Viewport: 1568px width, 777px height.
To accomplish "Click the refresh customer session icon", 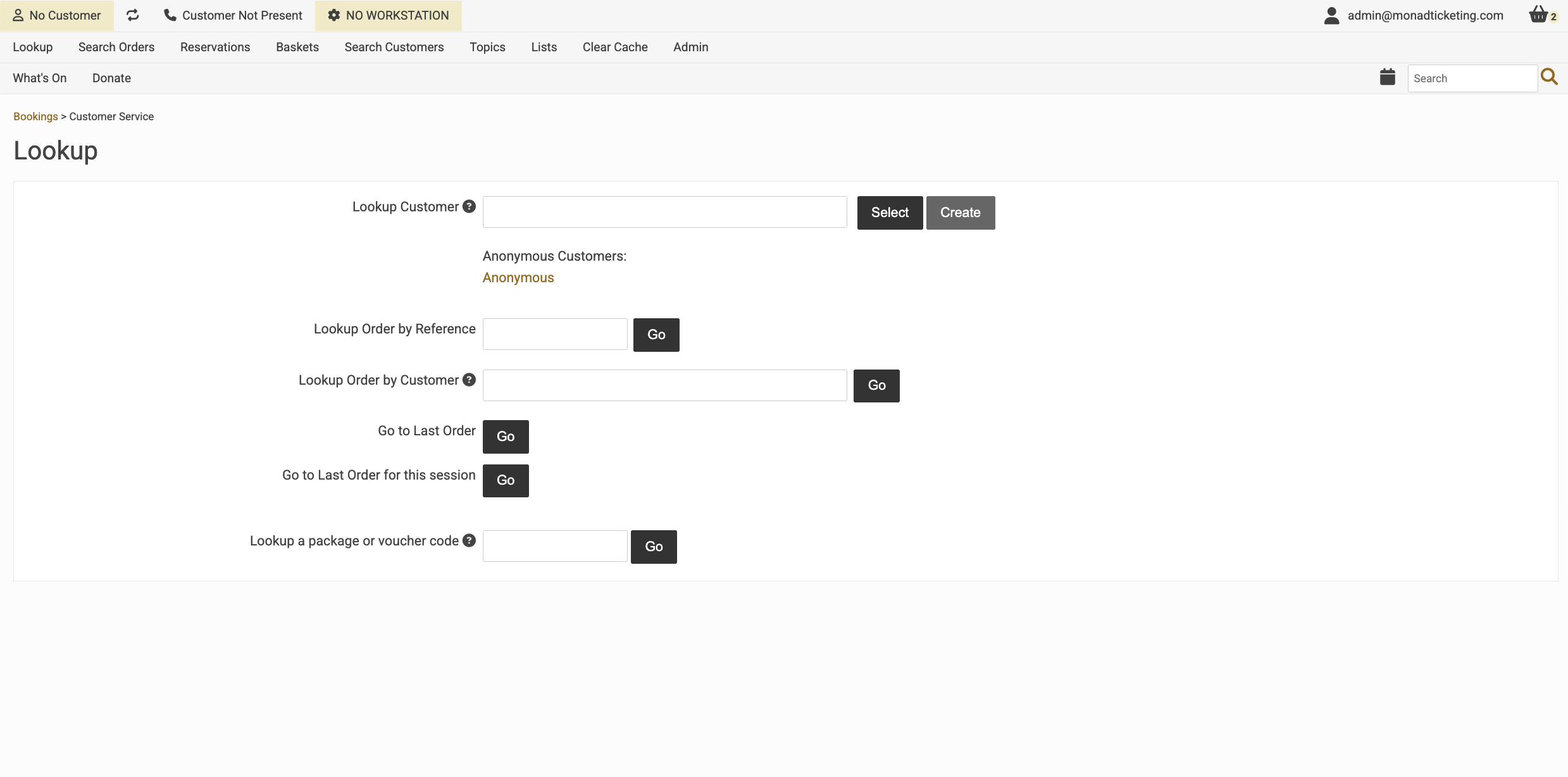I will point(132,15).
